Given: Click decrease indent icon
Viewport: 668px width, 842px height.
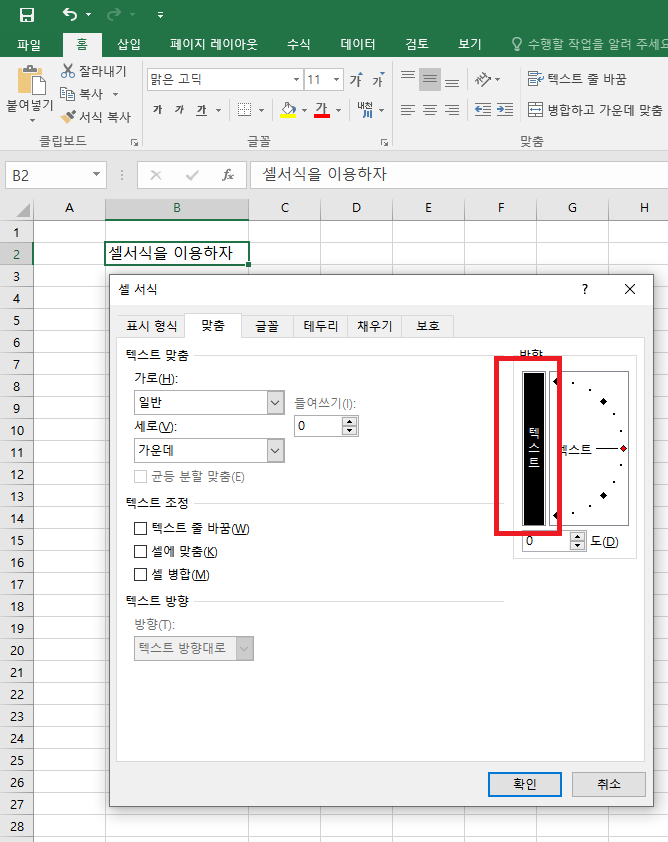Looking at the screenshot, I should pos(483,110).
